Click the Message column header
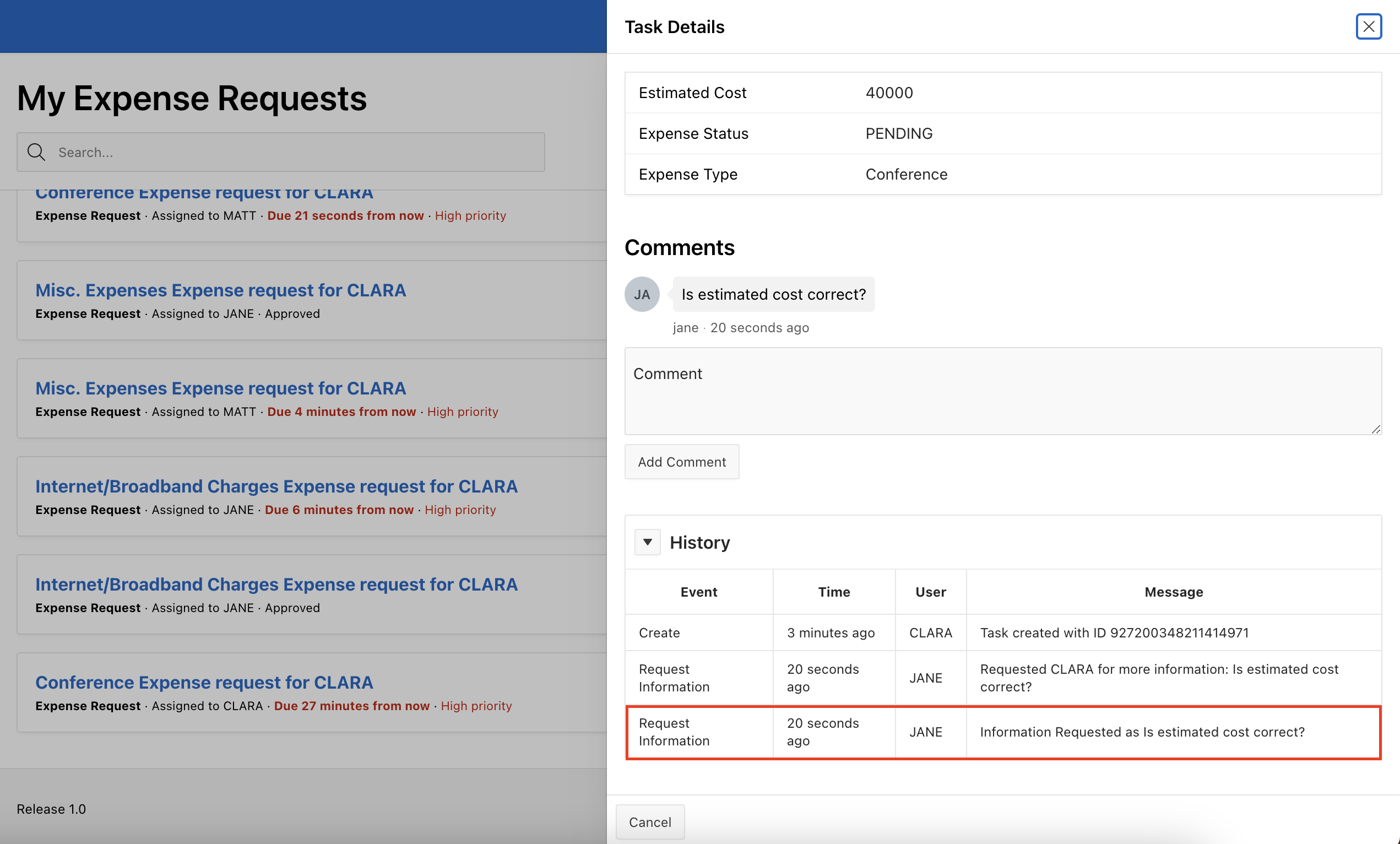This screenshot has width=1400, height=844. click(x=1173, y=592)
